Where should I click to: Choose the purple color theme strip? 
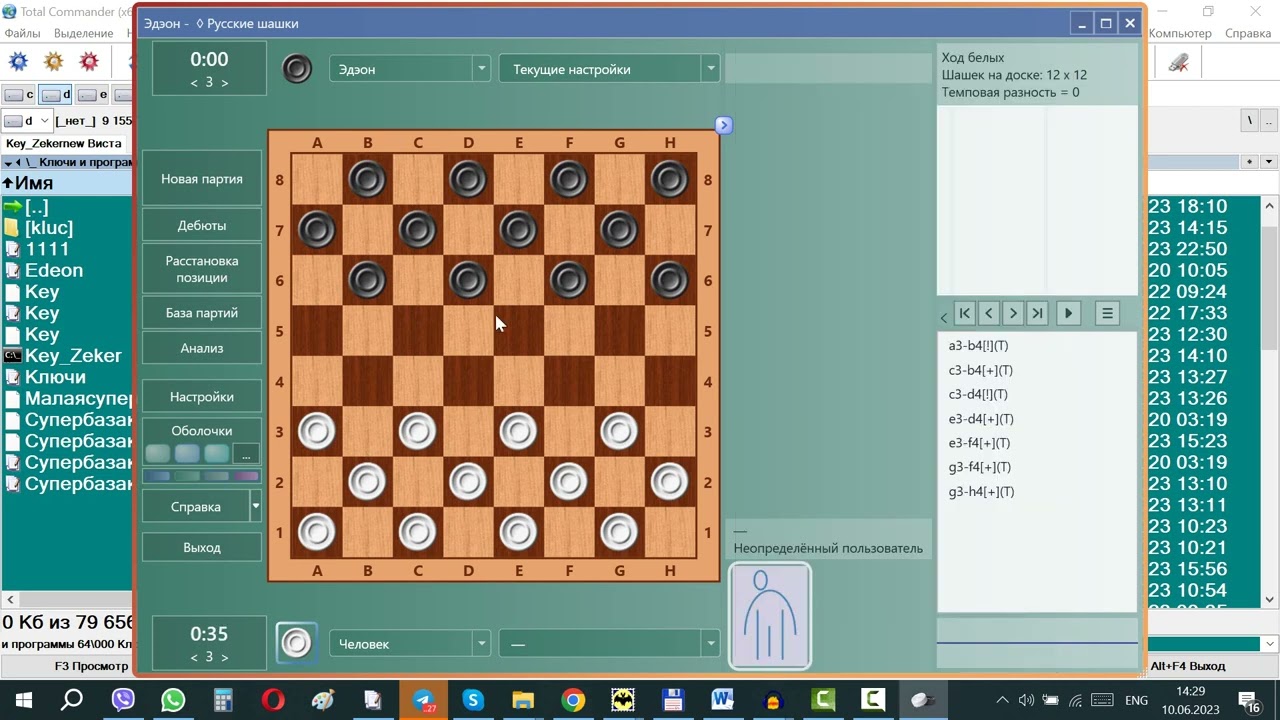pyautogui.click(x=245, y=477)
